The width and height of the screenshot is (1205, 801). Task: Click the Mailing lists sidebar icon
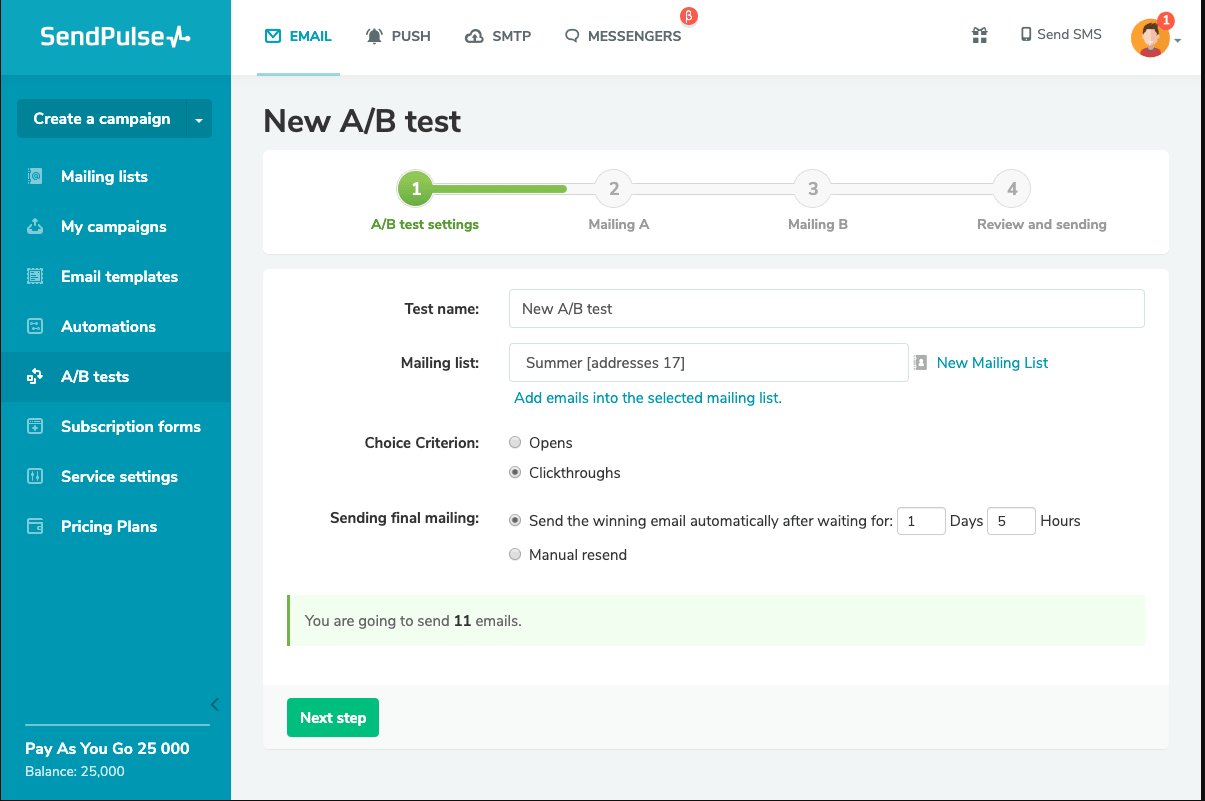(35, 177)
